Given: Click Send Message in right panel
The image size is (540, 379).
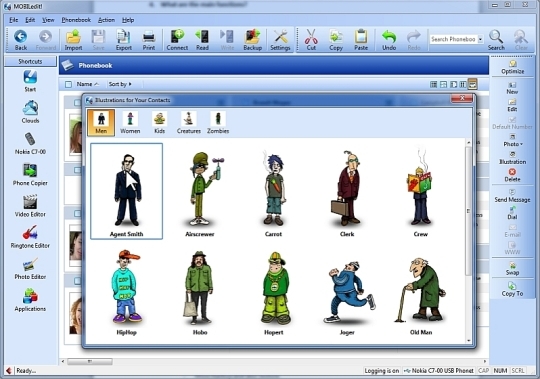Looking at the screenshot, I should click(512, 196).
